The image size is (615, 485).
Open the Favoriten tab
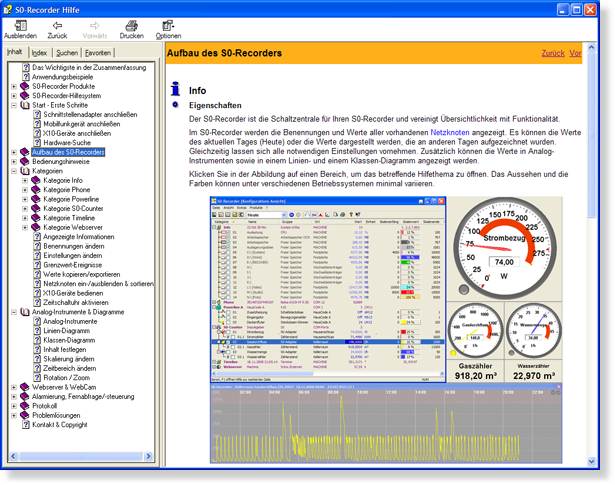[98, 52]
